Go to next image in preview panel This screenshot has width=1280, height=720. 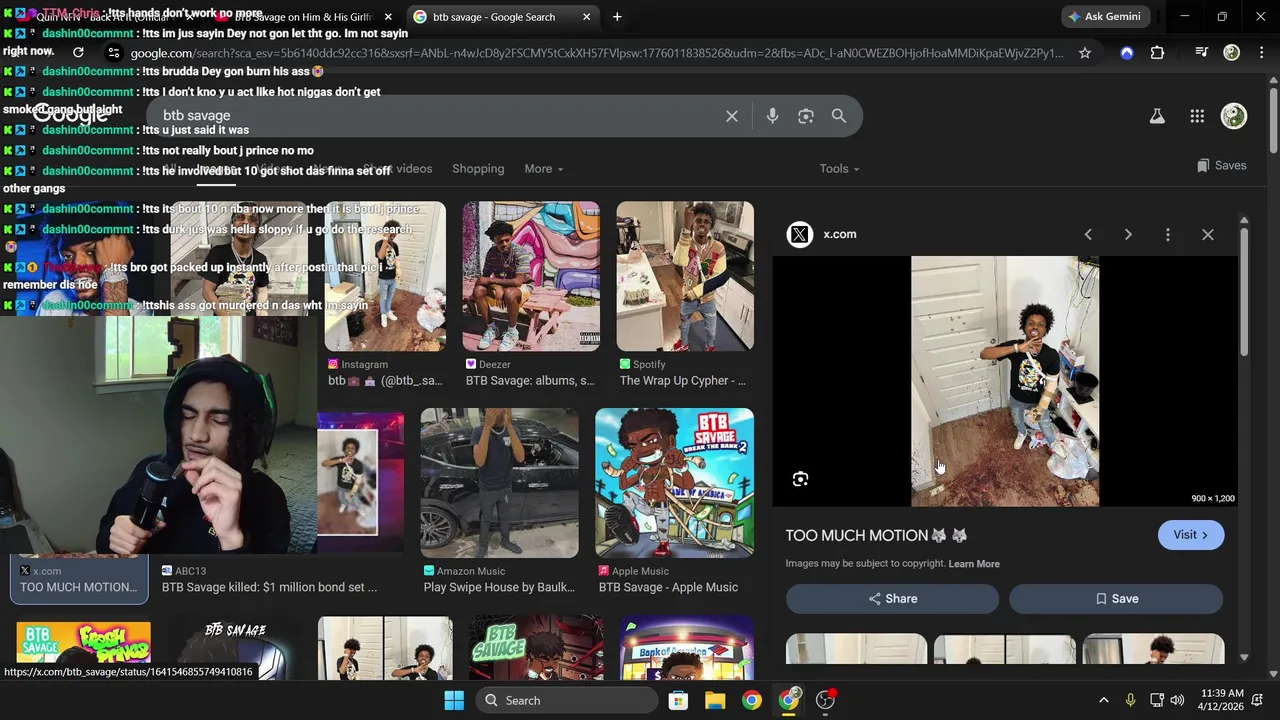tap(1128, 234)
